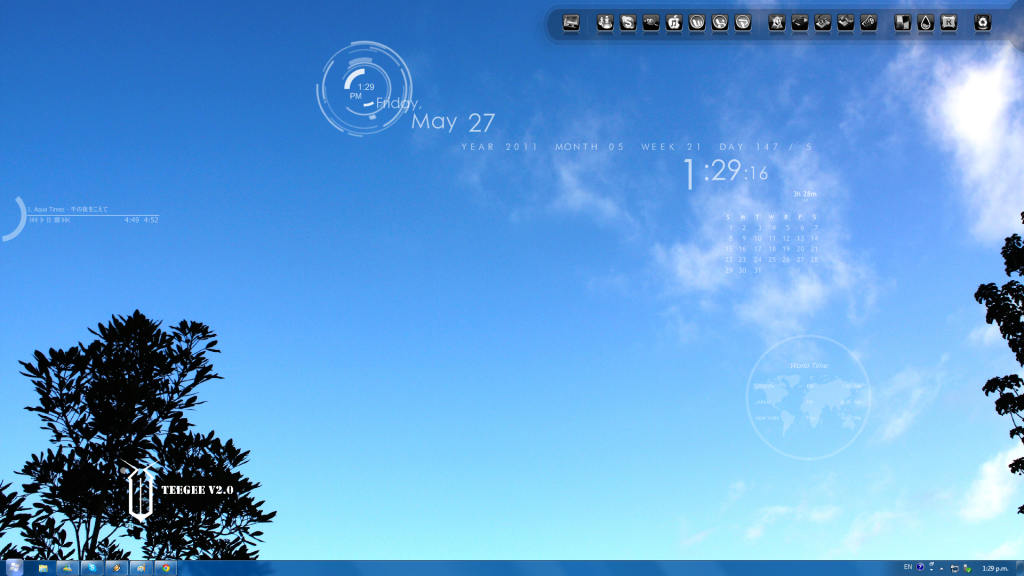The image size is (1024, 576).
Task: Click the World Time map widget
Action: tap(808, 397)
